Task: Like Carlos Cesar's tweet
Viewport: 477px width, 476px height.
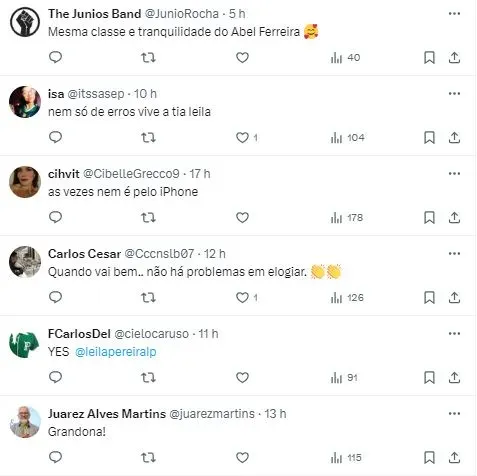Action: [242, 297]
